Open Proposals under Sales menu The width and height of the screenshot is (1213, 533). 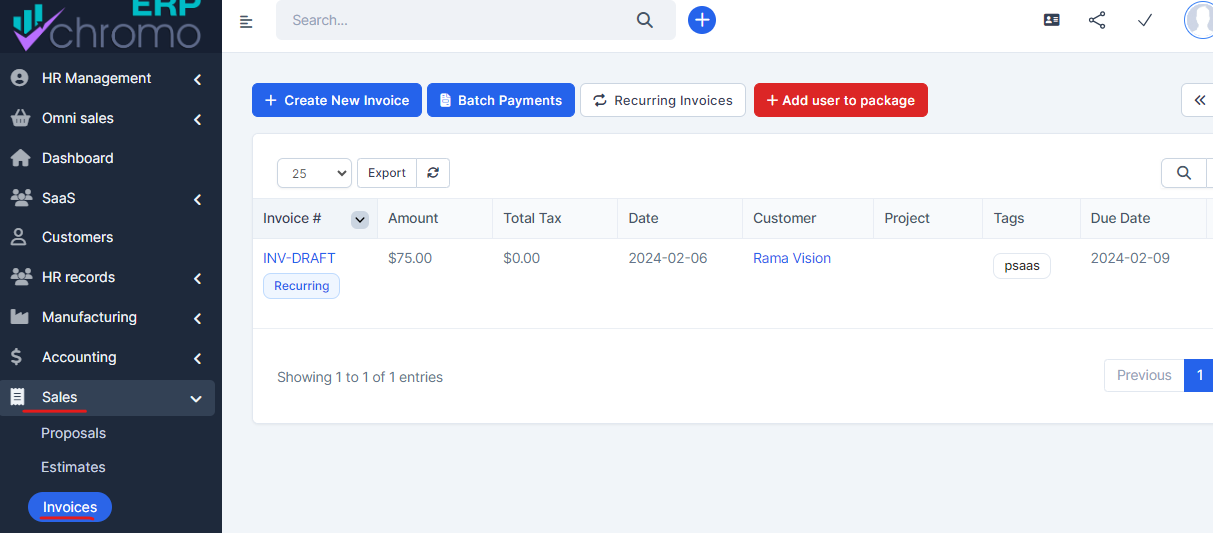[x=73, y=433]
